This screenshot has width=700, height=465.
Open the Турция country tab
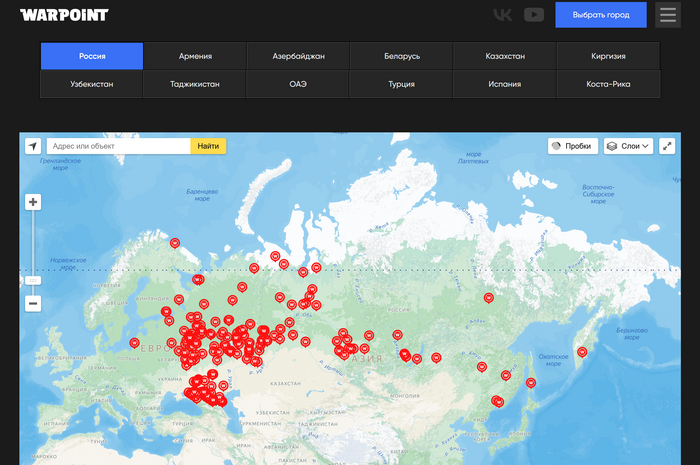401,84
